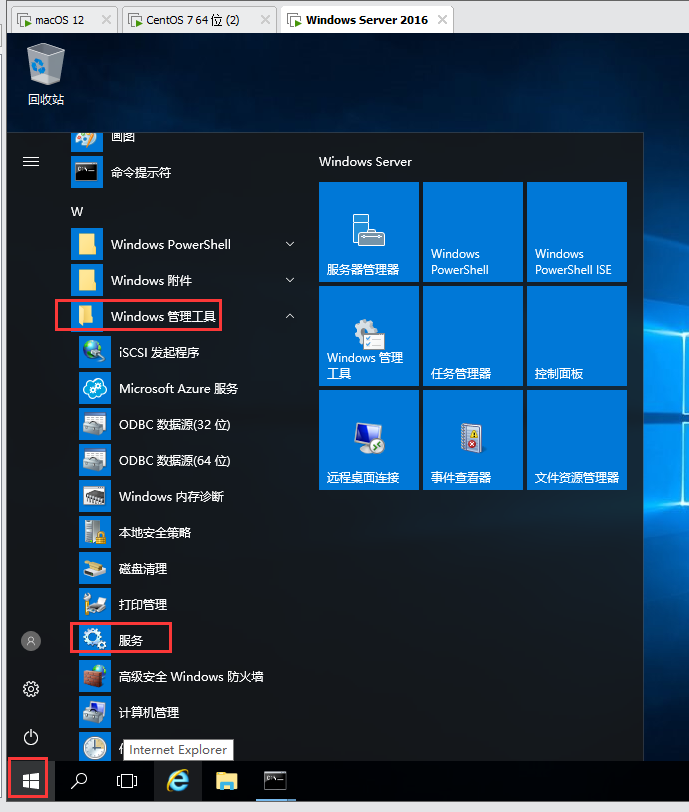
Task: Click the 任务管理器 tile
Action: (x=472, y=336)
